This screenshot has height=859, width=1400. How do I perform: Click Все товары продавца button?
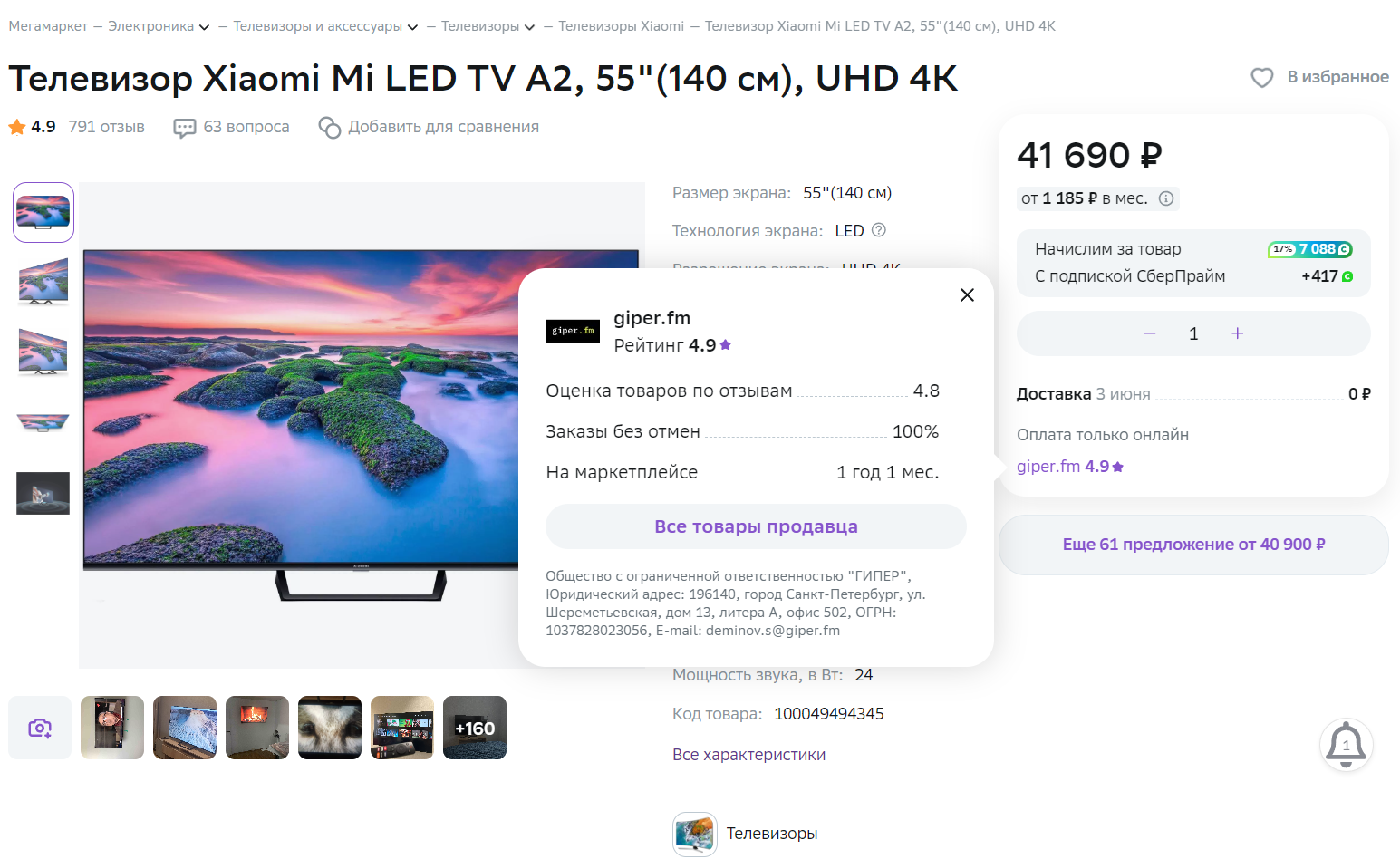point(756,526)
